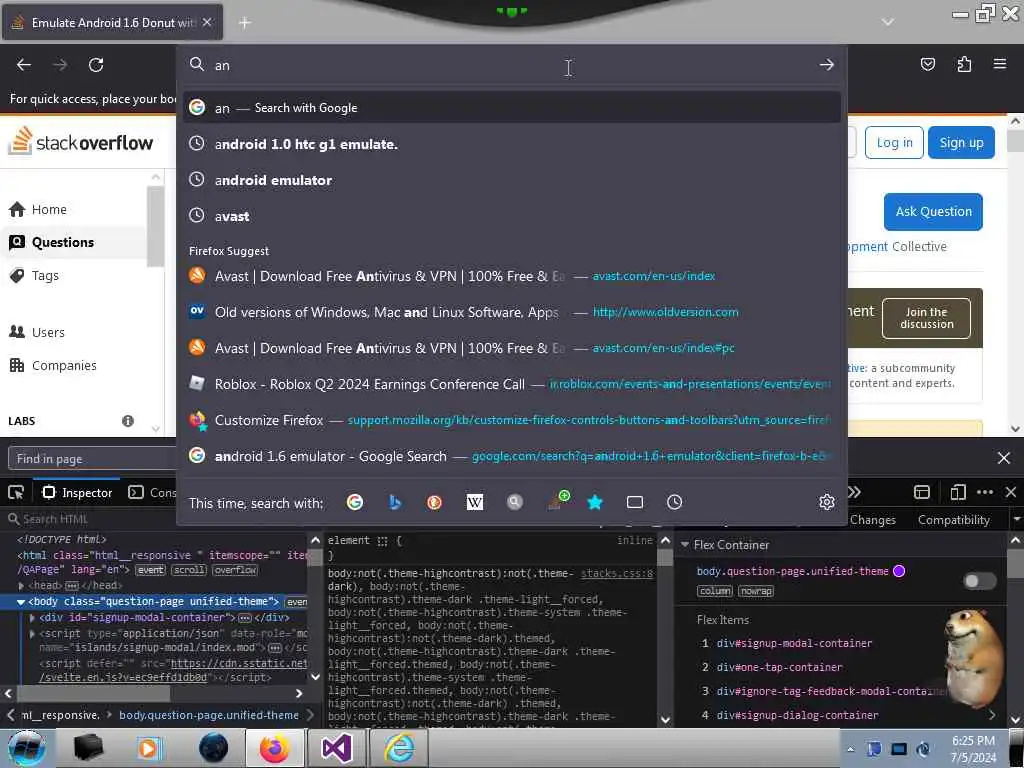This screenshot has width=1024, height=768.
Task: Open DevTools more options ellipsis
Action: click(x=985, y=492)
